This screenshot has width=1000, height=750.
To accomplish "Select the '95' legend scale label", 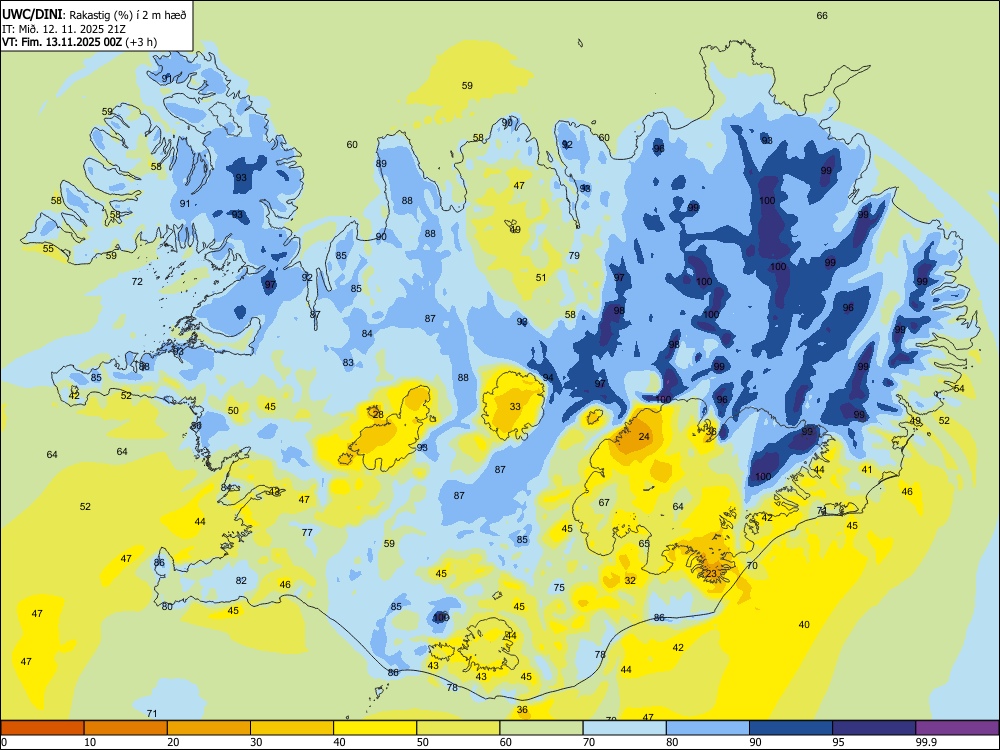I will click(839, 742).
